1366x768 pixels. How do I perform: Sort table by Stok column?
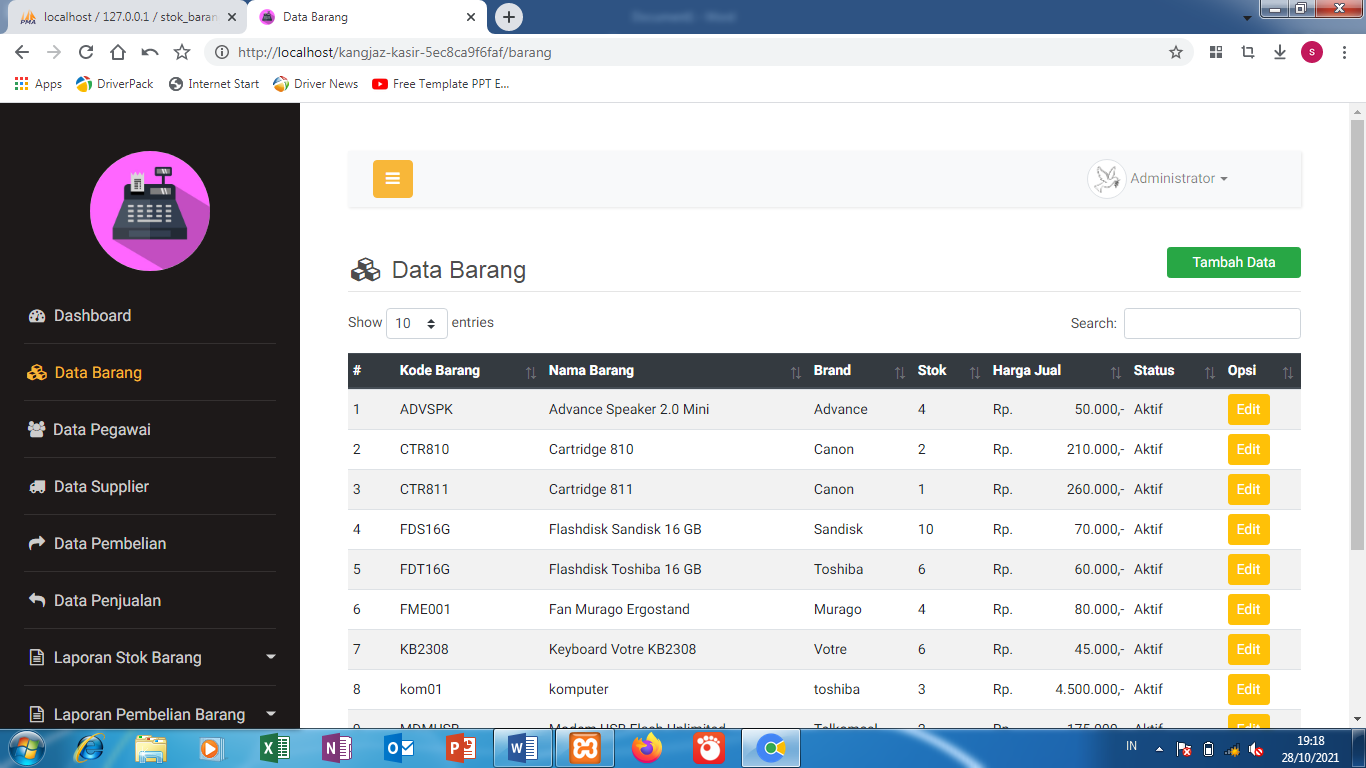949,371
